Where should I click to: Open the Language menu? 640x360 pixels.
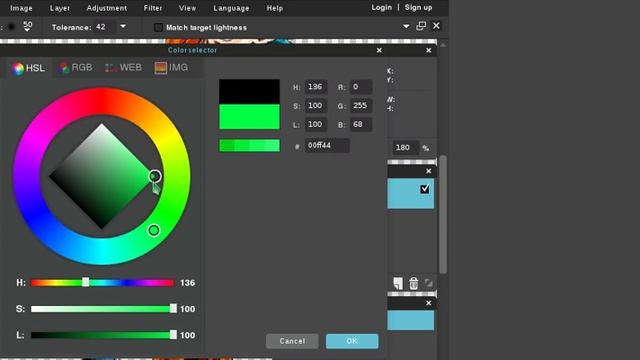pos(231,8)
